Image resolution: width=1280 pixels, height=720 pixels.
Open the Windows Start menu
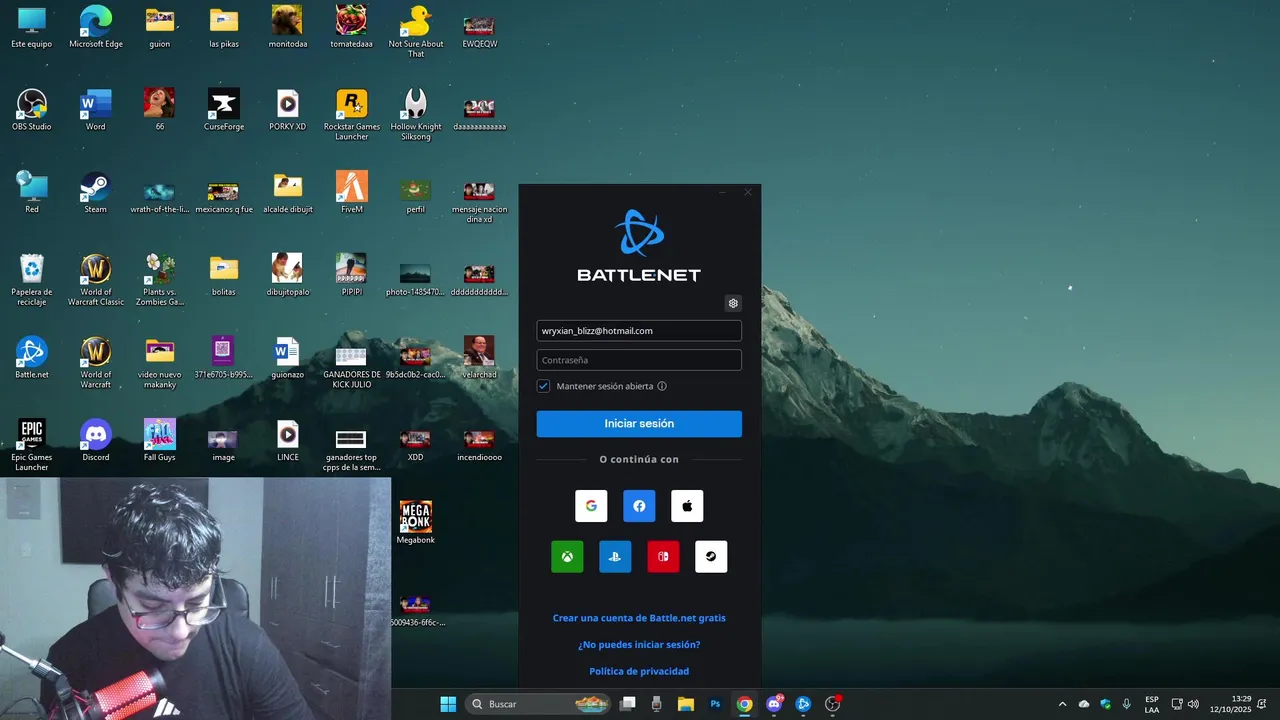click(x=448, y=704)
